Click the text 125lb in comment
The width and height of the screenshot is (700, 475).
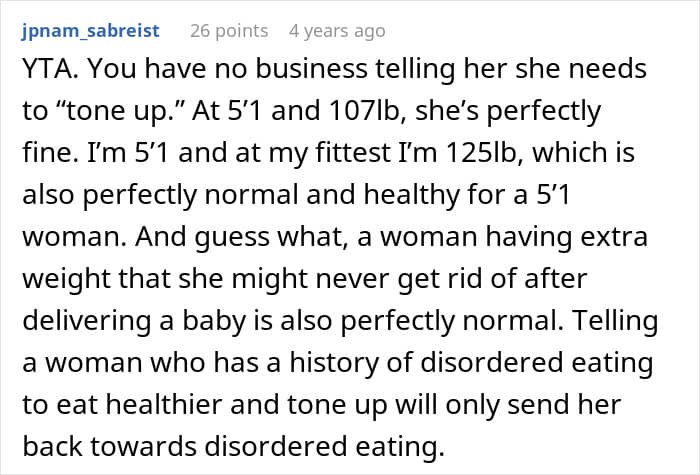point(484,152)
